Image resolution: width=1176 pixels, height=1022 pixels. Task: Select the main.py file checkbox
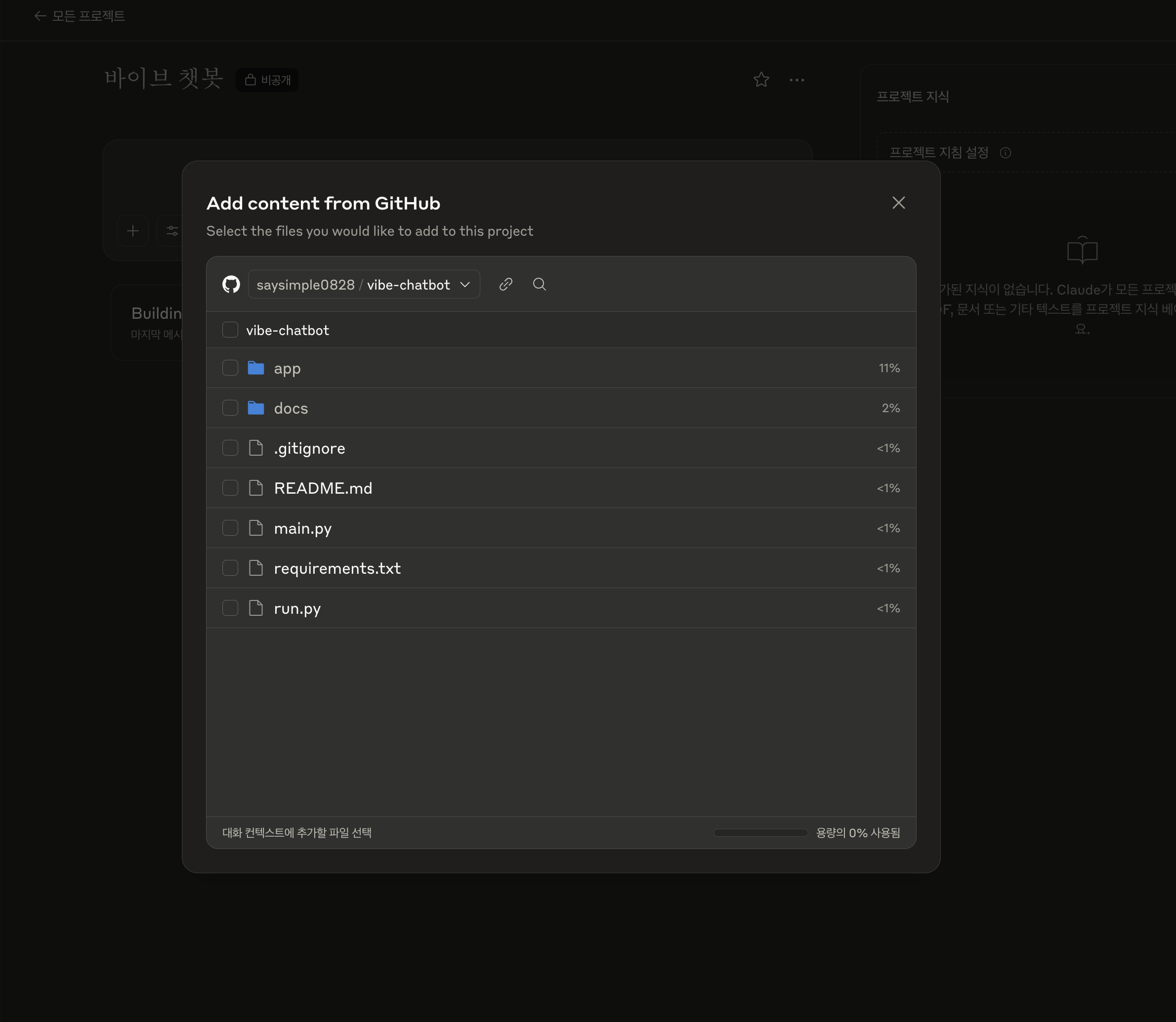[230, 528]
